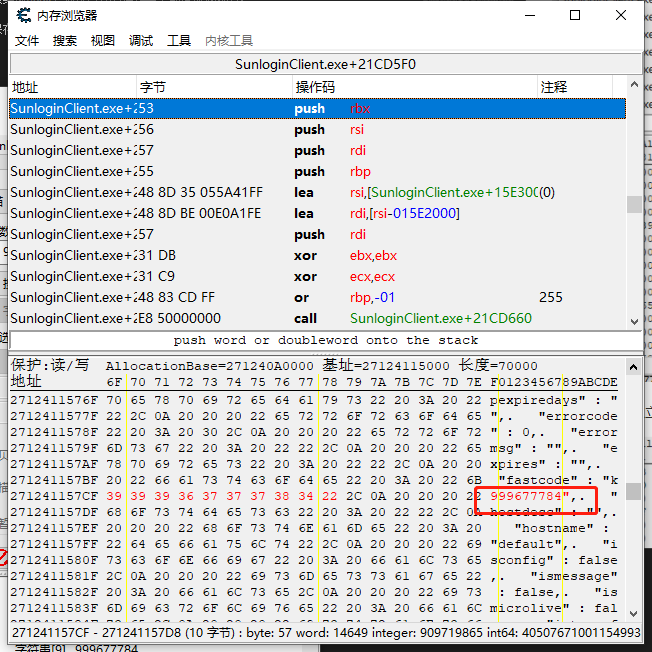Screen dimensions: 652x652
Task: Open the 视图 menu
Action: pos(103,41)
